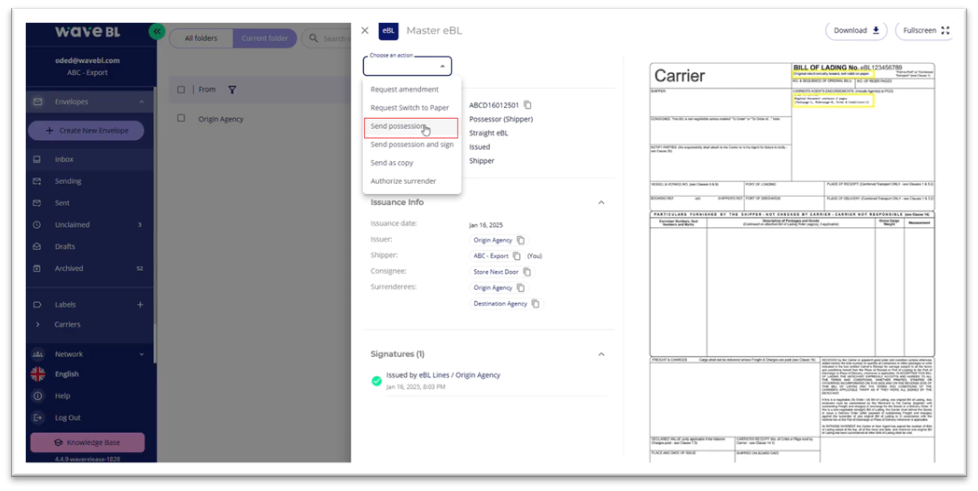
Task: Click the Labels tag icon
Action: (x=37, y=304)
